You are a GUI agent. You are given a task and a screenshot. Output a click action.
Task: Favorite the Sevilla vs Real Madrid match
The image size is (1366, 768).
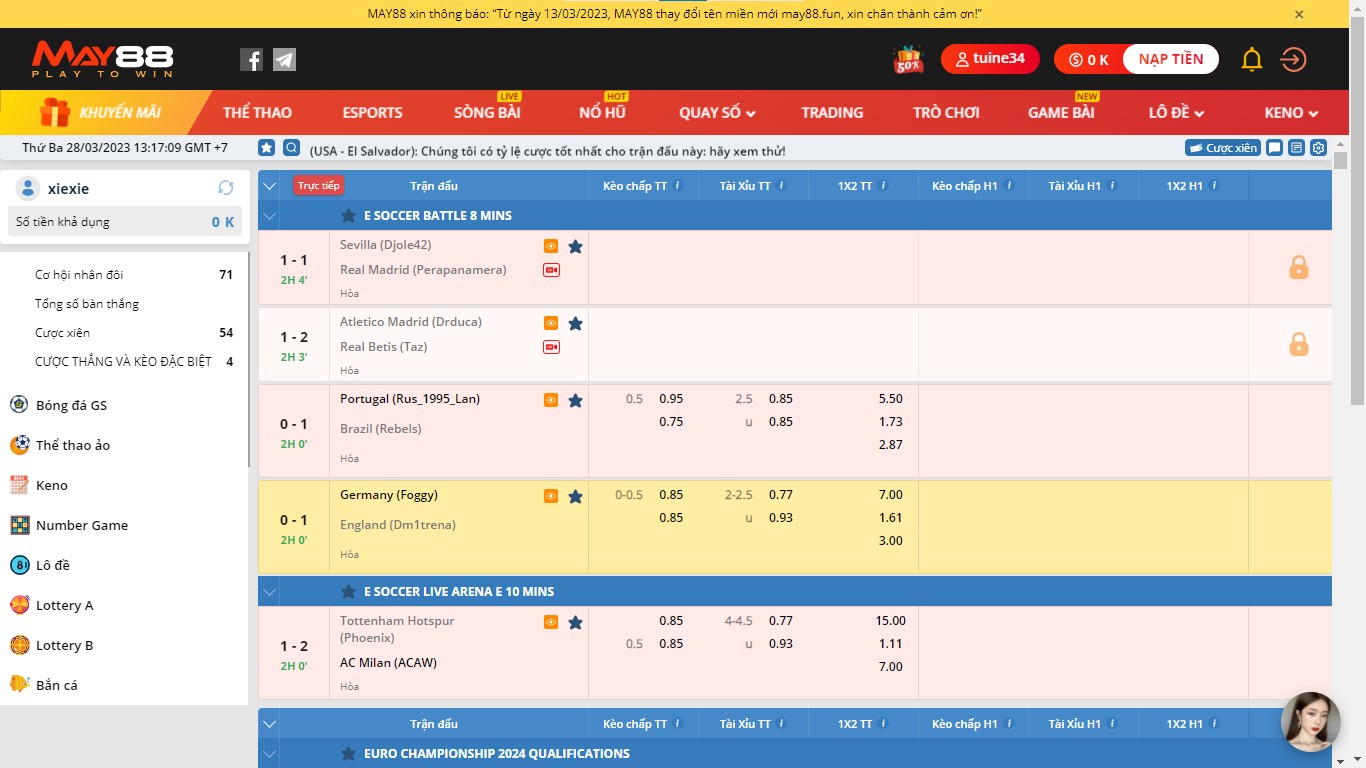point(575,246)
